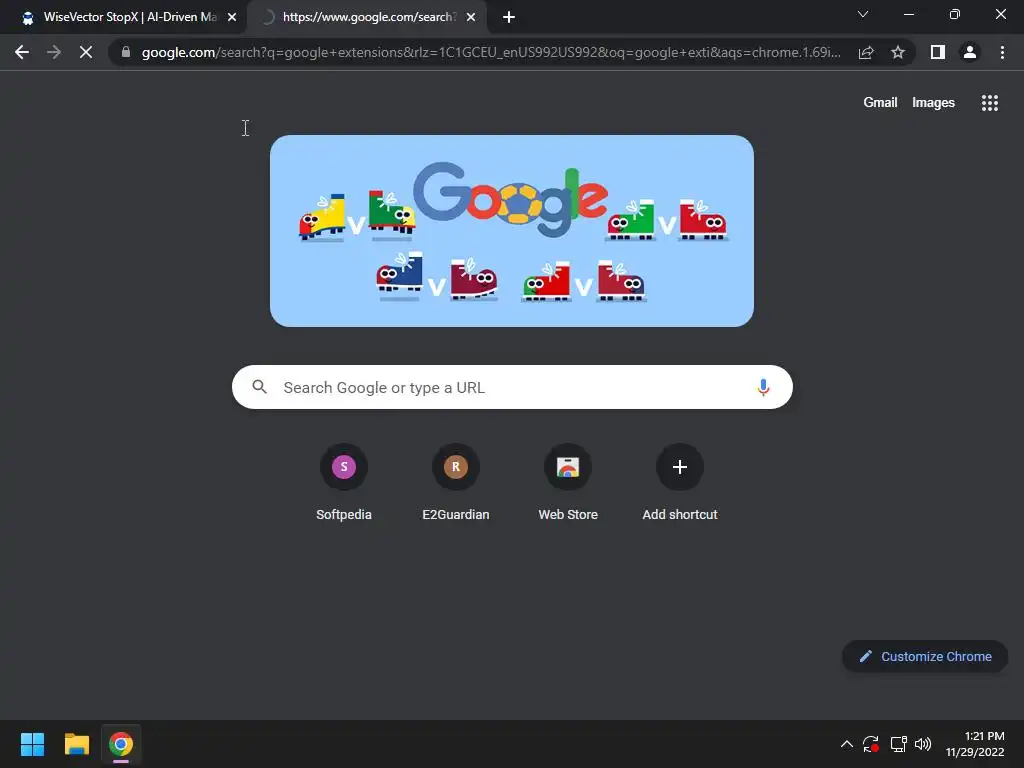Open the E2Guardian shortcut
The height and width of the screenshot is (768, 1024).
pos(456,483)
